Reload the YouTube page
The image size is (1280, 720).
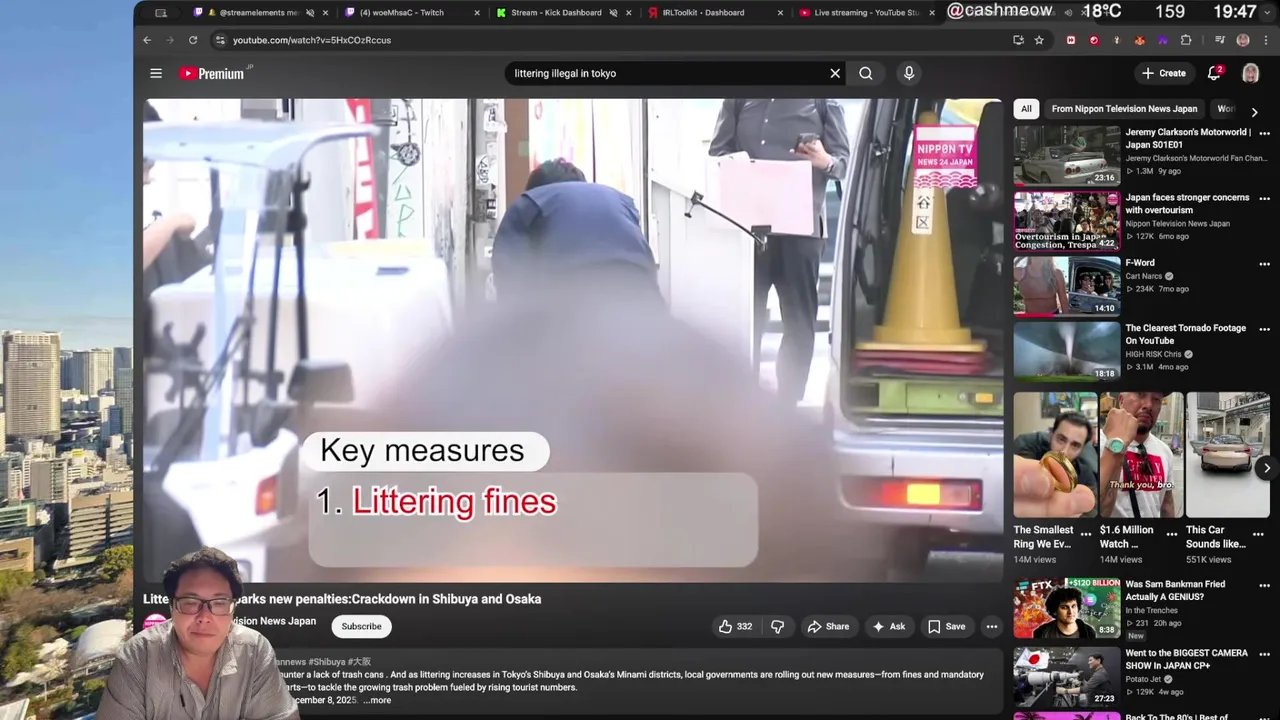(193, 40)
